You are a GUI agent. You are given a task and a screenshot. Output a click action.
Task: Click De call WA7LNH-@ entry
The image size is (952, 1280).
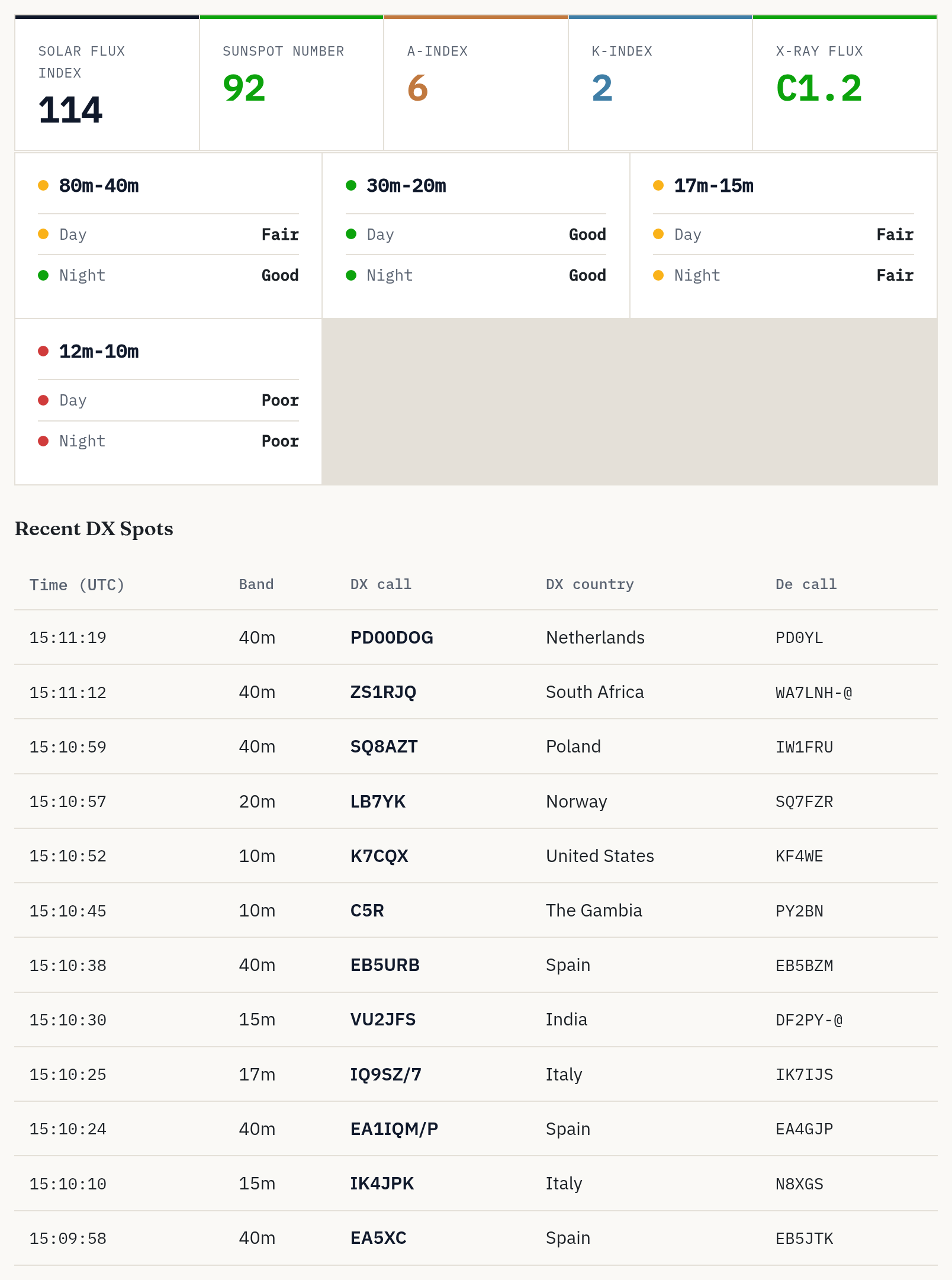pos(814,693)
